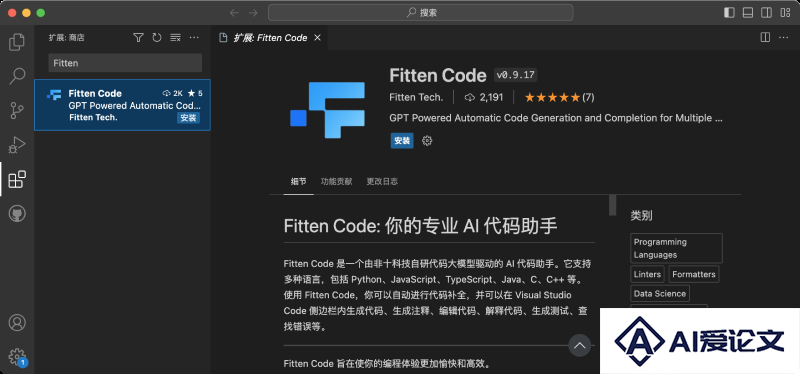Click scroll-to-top arrow button
This screenshot has height=374, width=800.
(x=580, y=345)
